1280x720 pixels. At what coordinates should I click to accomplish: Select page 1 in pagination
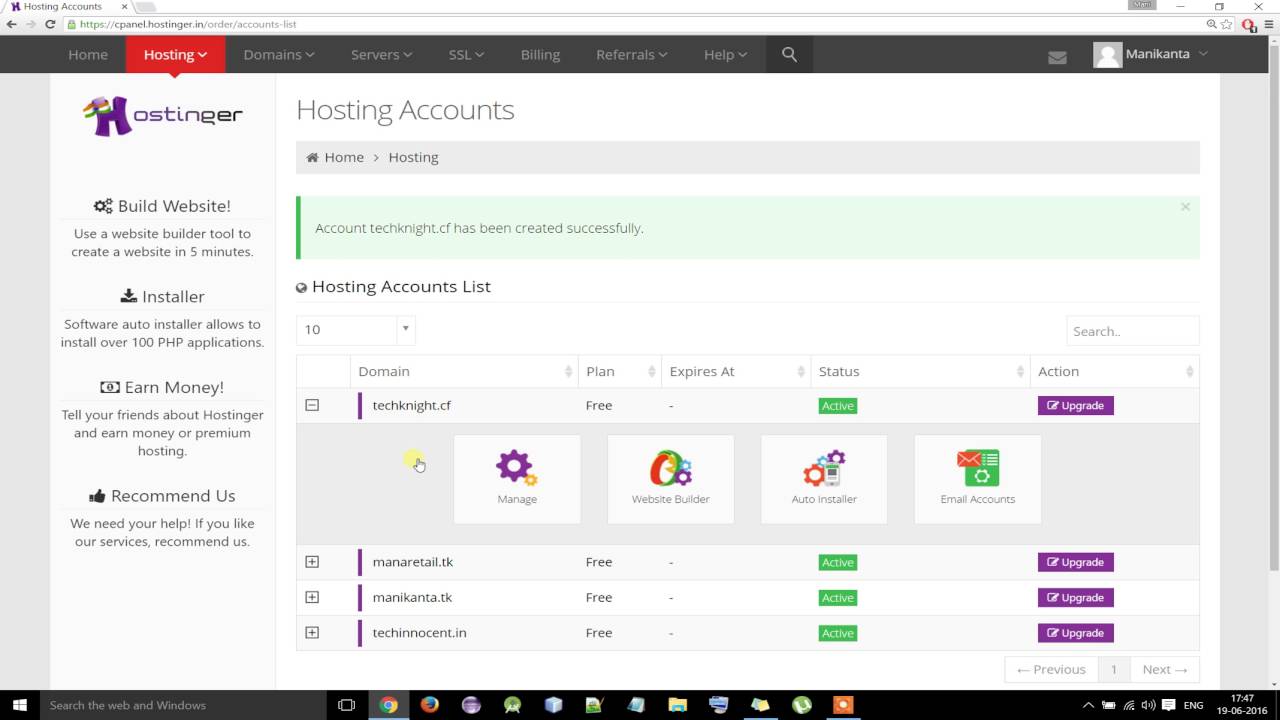click(1113, 669)
